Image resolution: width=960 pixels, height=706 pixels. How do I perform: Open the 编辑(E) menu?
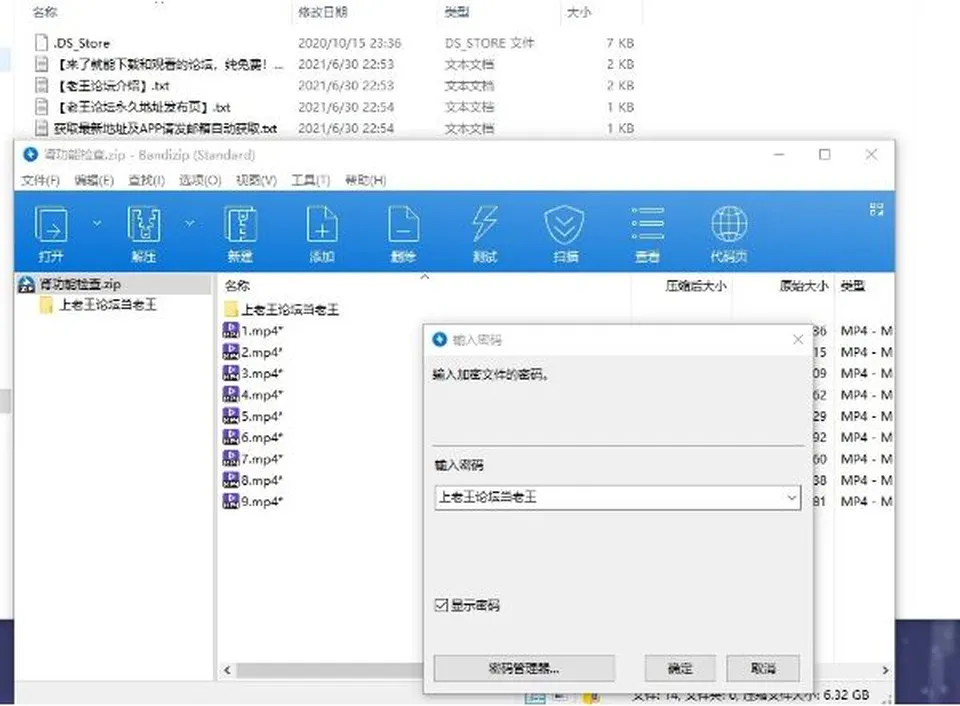tap(94, 180)
